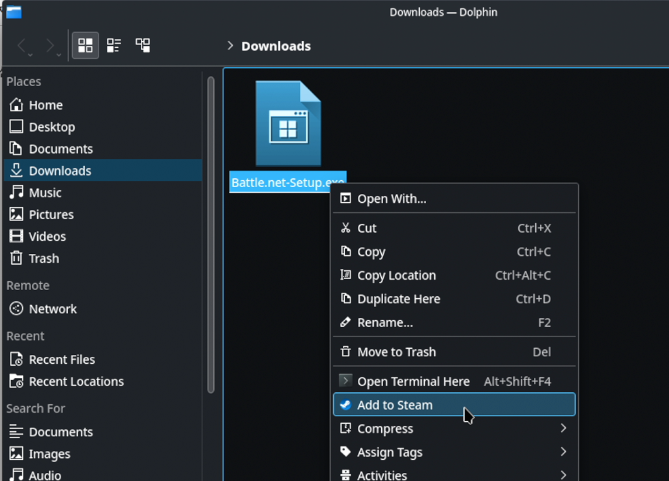Switch to Compact view mode
669x481 pixels.
(x=114, y=45)
